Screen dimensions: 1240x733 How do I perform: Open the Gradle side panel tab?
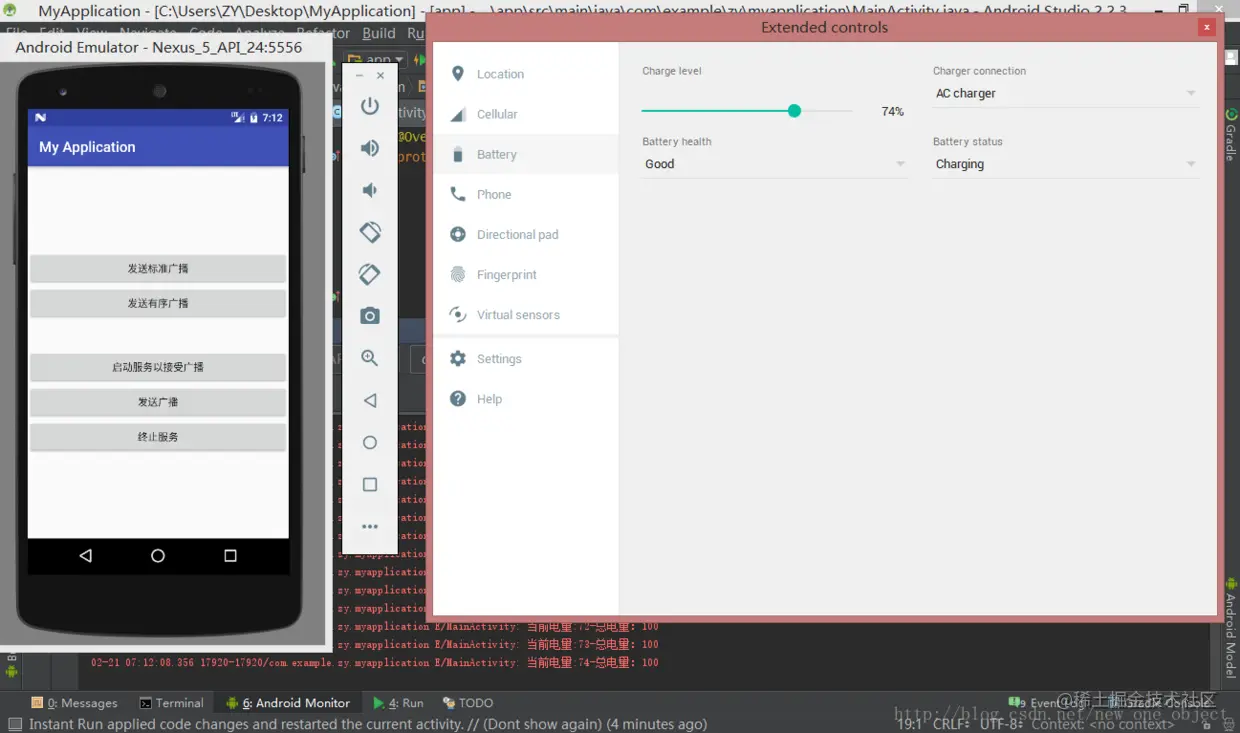(1231, 135)
